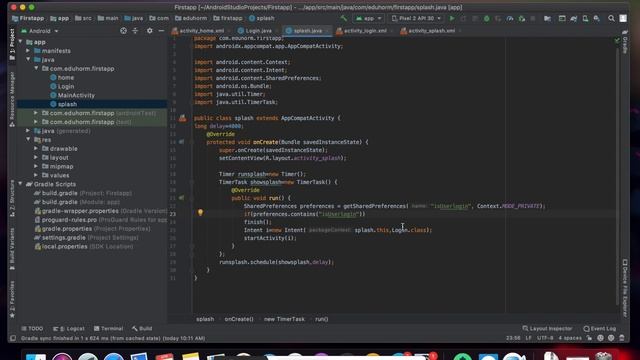This screenshot has height=360, width=640.
Task: Click the lightbulb intention icon on line 23
Action: tap(200, 212)
